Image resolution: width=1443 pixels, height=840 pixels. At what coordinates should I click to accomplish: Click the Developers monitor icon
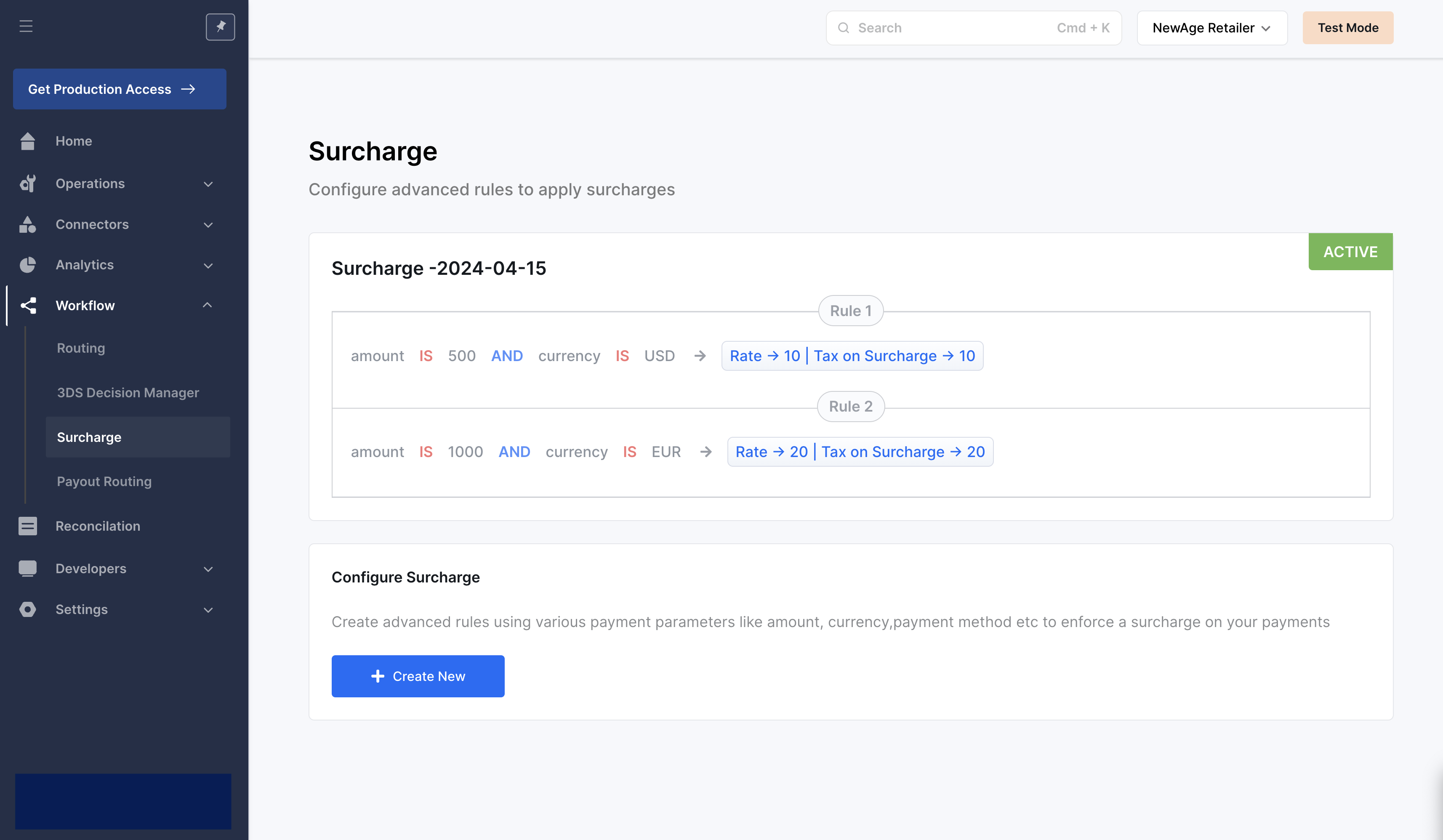pos(27,568)
